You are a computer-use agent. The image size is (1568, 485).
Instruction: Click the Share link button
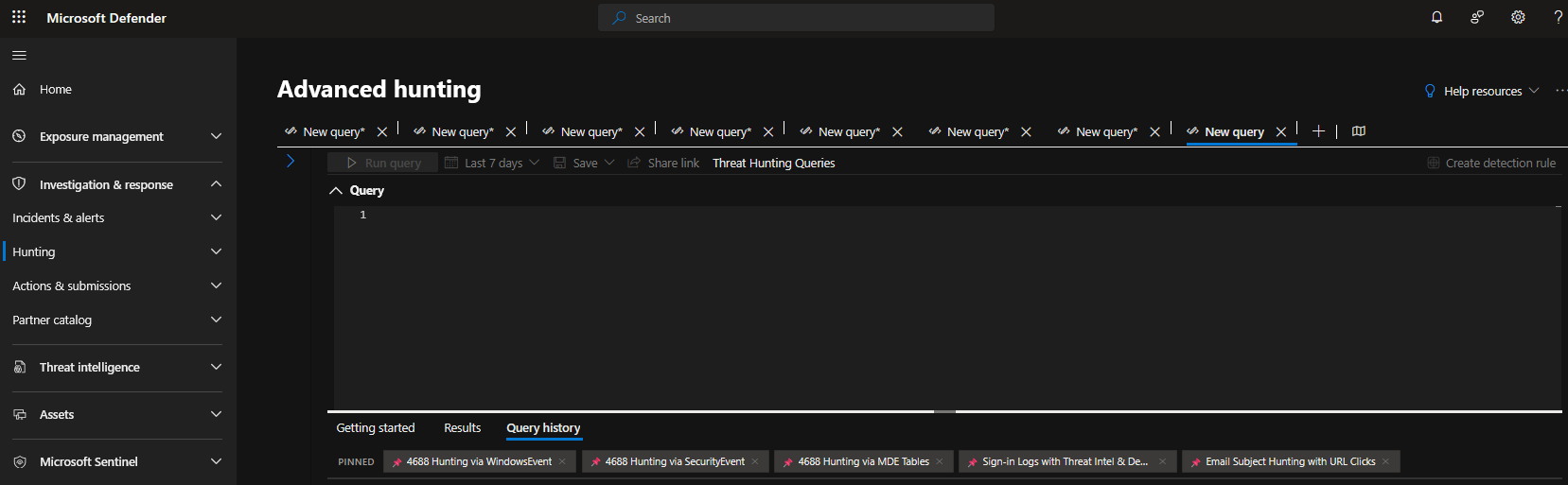click(663, 163)
